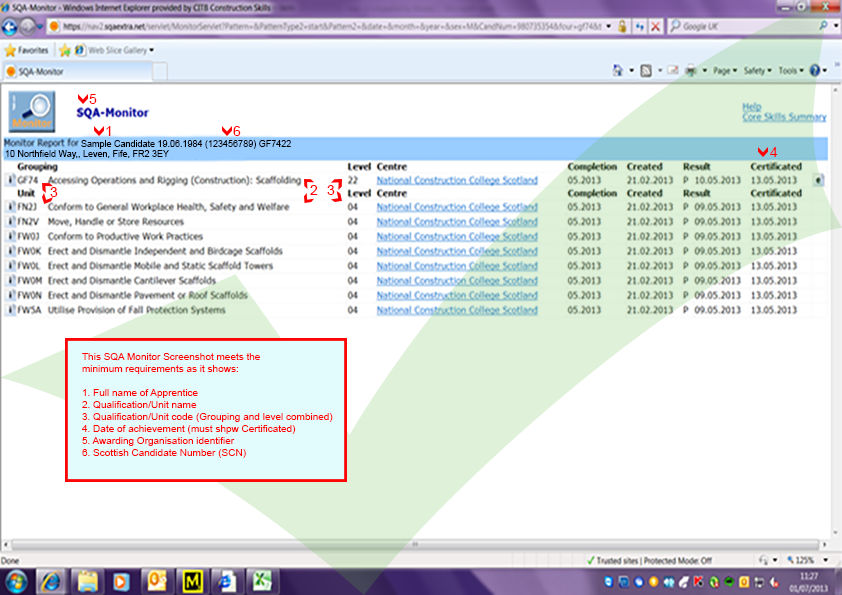
Task: Click the Home page icon
Action: [x=618, y=70]
